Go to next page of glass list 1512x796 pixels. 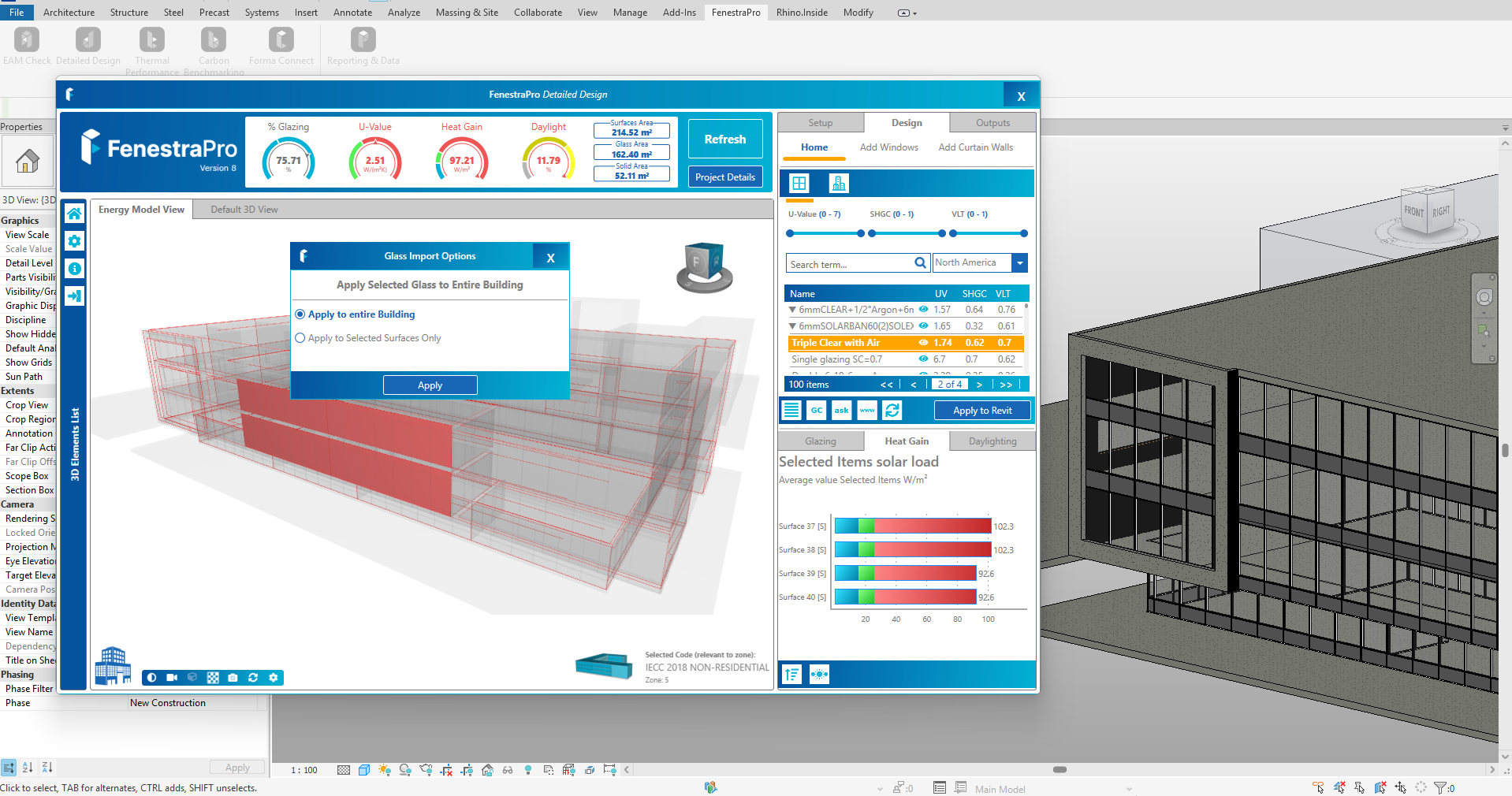[x=979, y=385]
